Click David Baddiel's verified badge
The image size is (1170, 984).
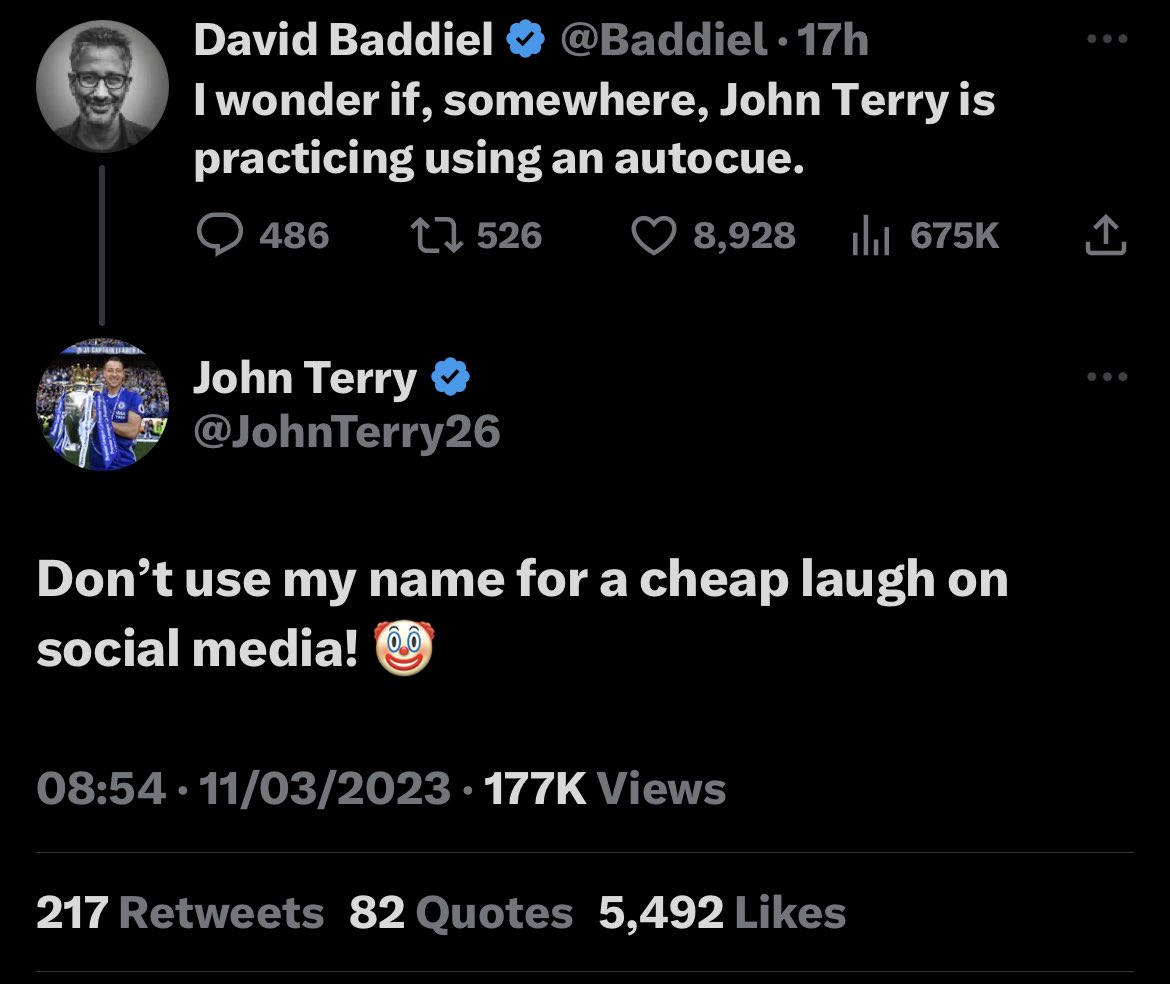(526, 39)
